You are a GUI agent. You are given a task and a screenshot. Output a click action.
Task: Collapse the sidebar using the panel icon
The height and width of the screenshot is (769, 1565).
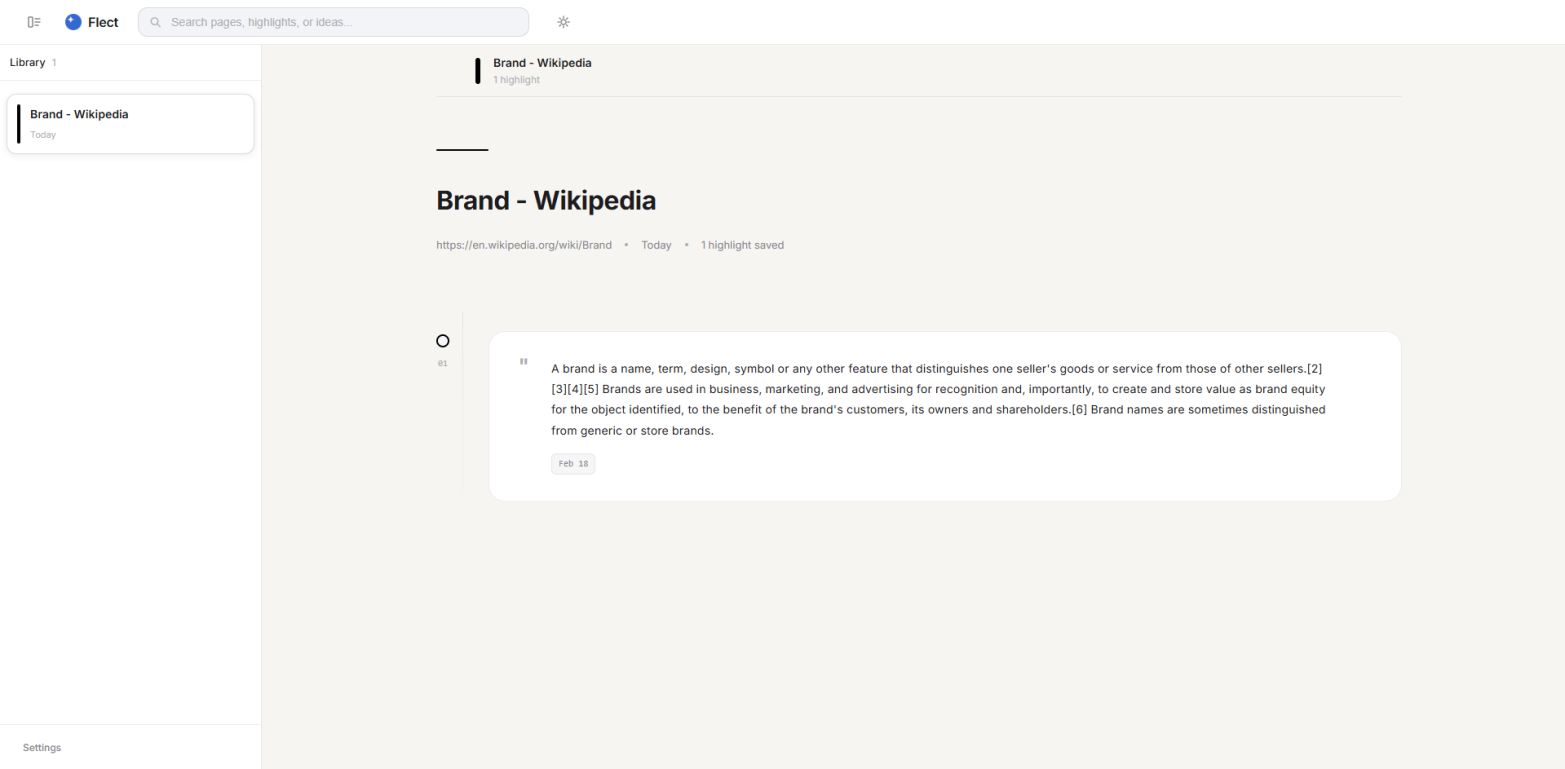pyautogui.click(x=34, y=22)
